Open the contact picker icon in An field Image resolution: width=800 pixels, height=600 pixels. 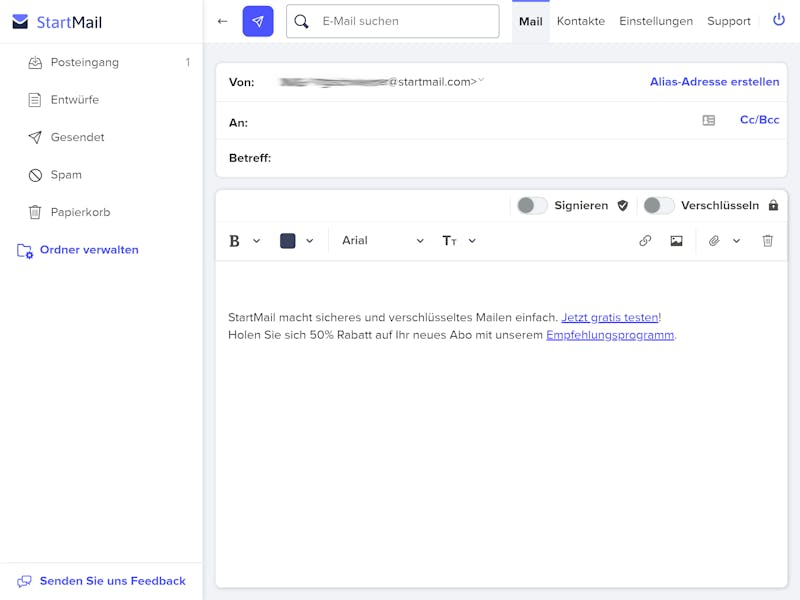coord(709,120)
